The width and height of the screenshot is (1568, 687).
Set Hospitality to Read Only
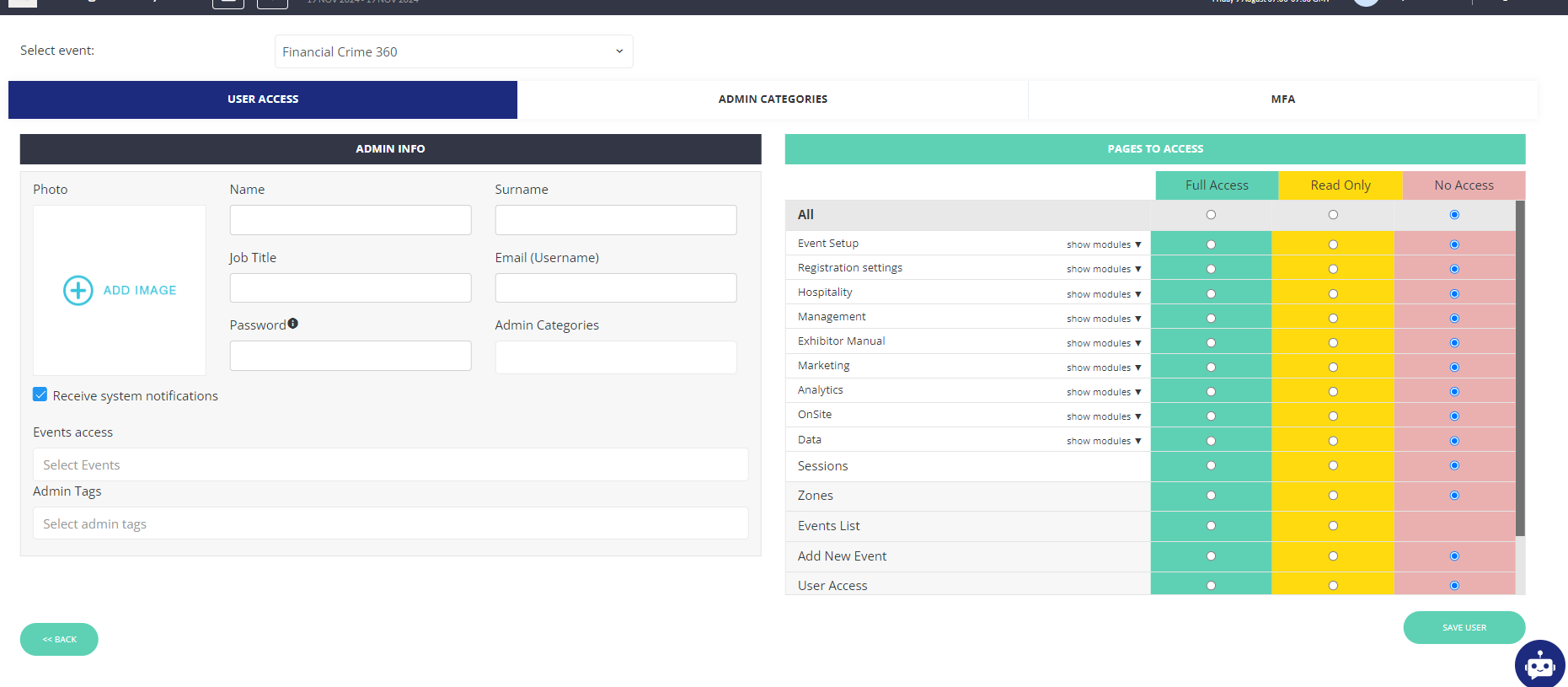1333,294
